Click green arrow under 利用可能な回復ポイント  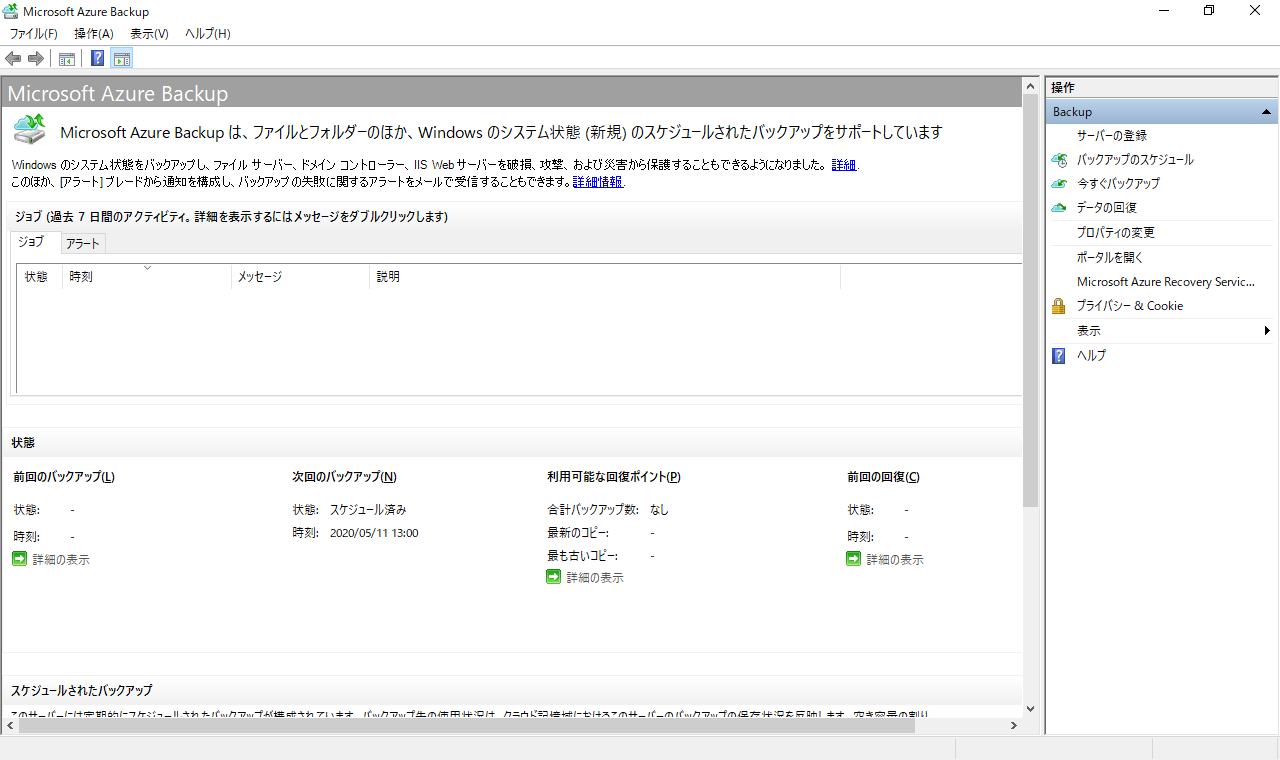pos(554,577)
